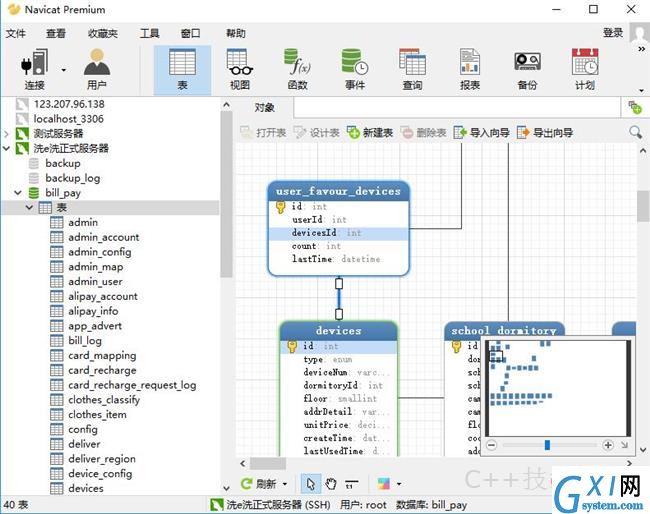
Task: Click the bill_pay database icon
Action: click(x=34, y=193)
